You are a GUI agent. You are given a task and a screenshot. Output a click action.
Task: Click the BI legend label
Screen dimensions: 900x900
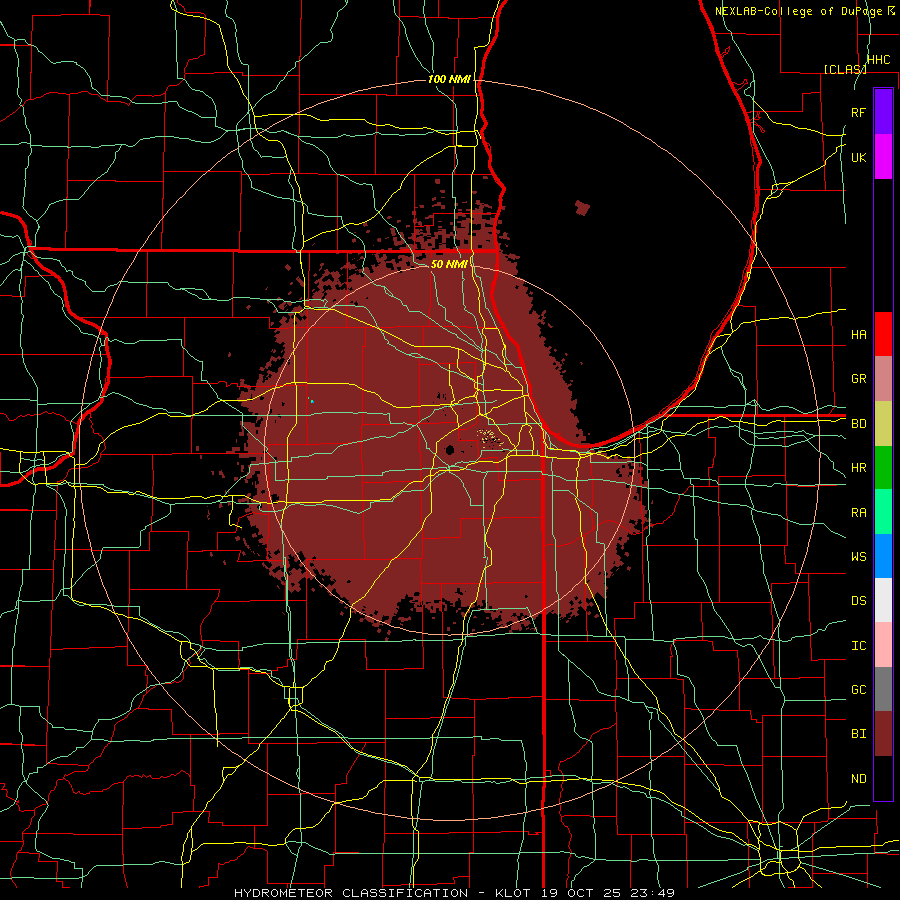[859, 734]
